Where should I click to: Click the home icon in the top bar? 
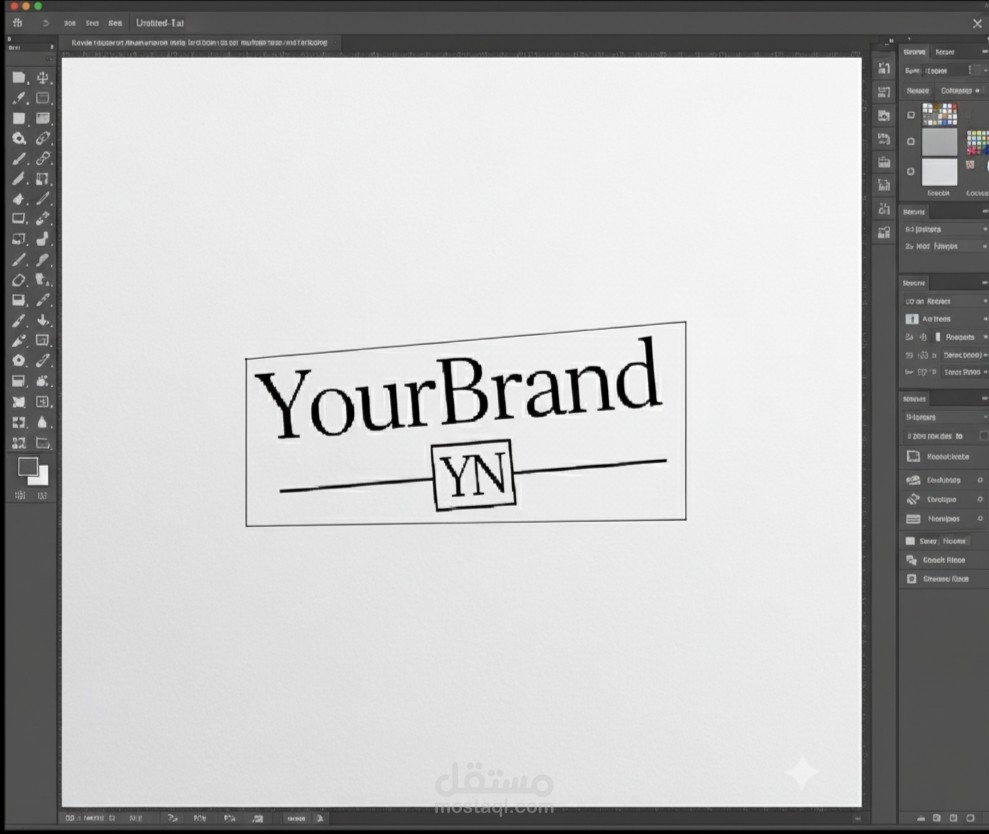[x=18, y=23]
